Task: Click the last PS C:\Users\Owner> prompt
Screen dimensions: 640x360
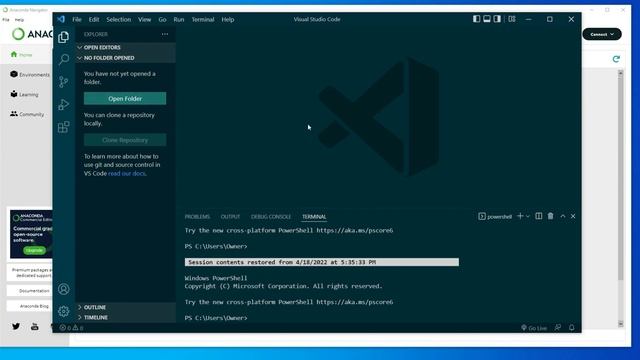Action: [x=216, y=318]
